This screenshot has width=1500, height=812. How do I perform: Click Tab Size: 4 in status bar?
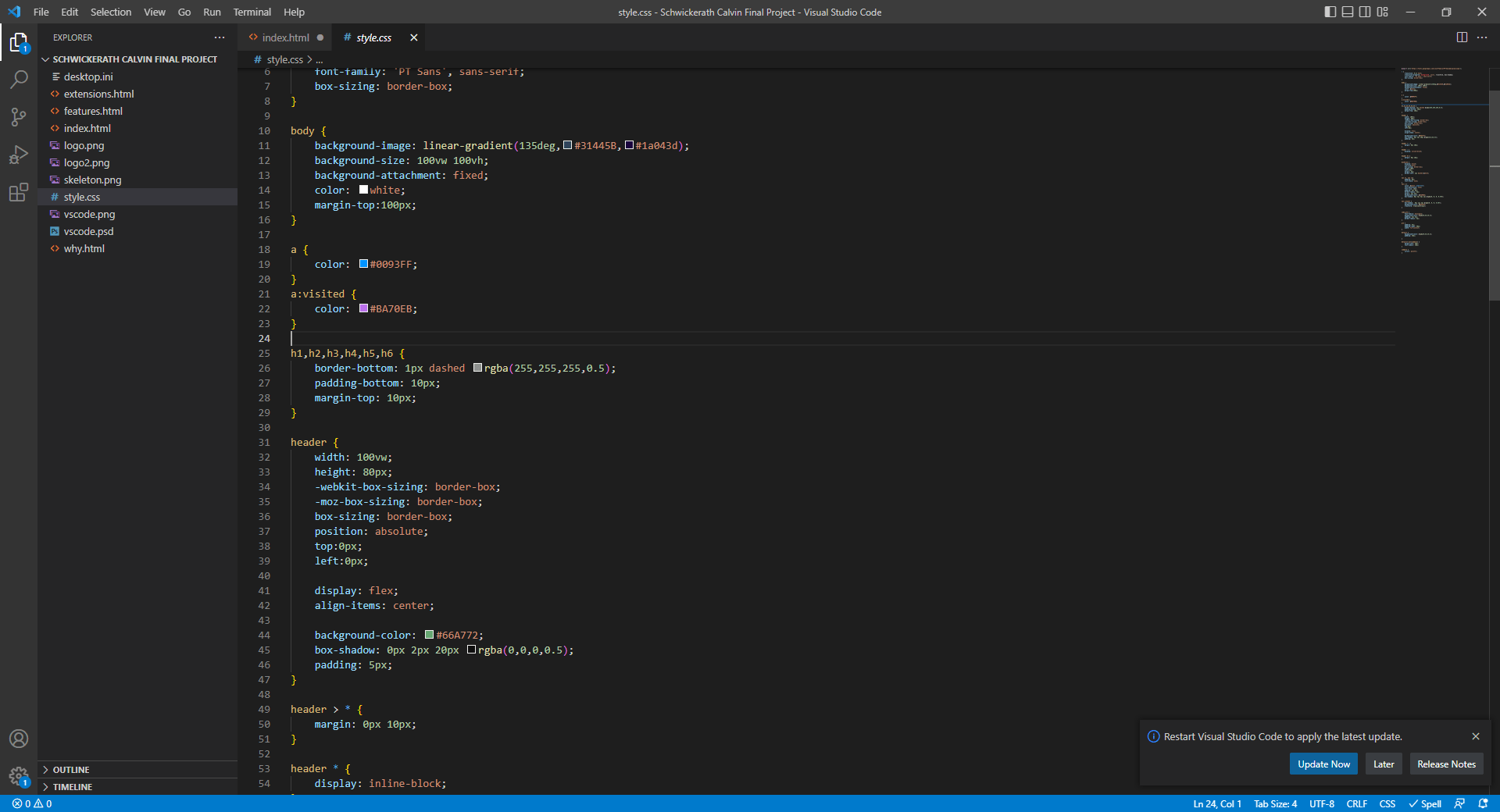1275,803
